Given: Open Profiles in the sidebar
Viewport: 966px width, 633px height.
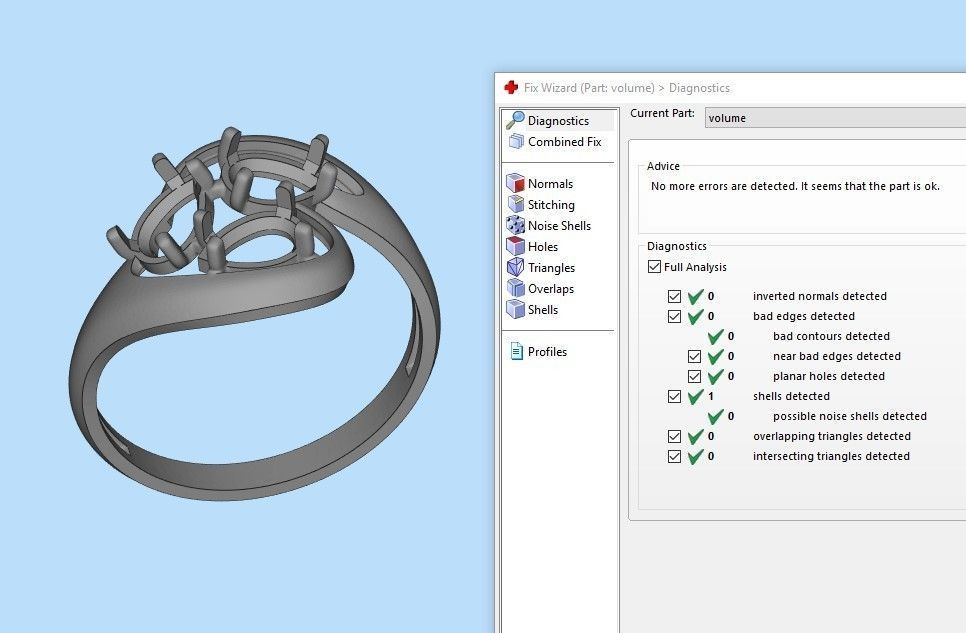Looking at the screenshot, I should tap(547, 351).
